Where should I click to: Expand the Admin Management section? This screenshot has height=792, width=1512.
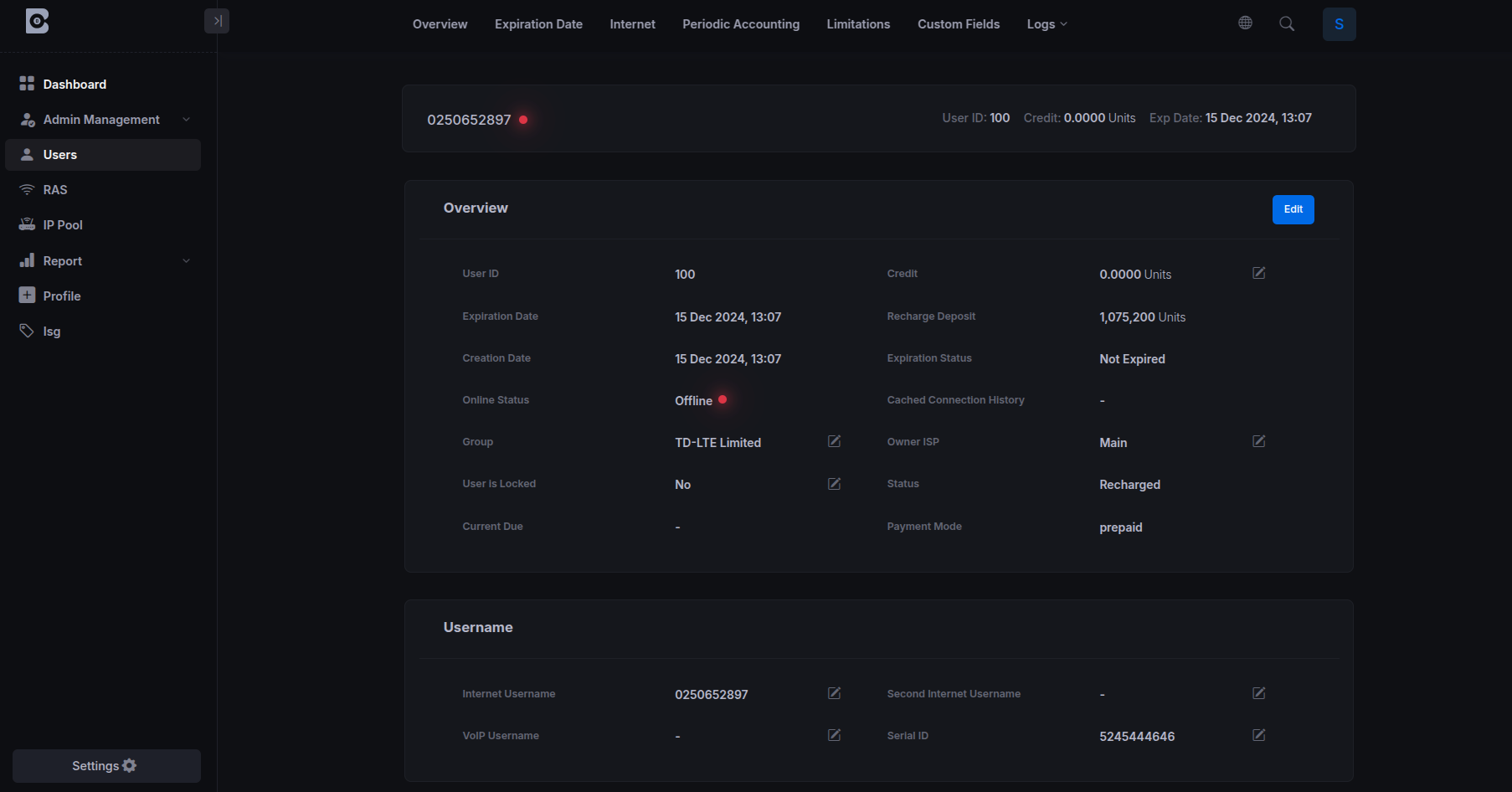tap(101, 119)
